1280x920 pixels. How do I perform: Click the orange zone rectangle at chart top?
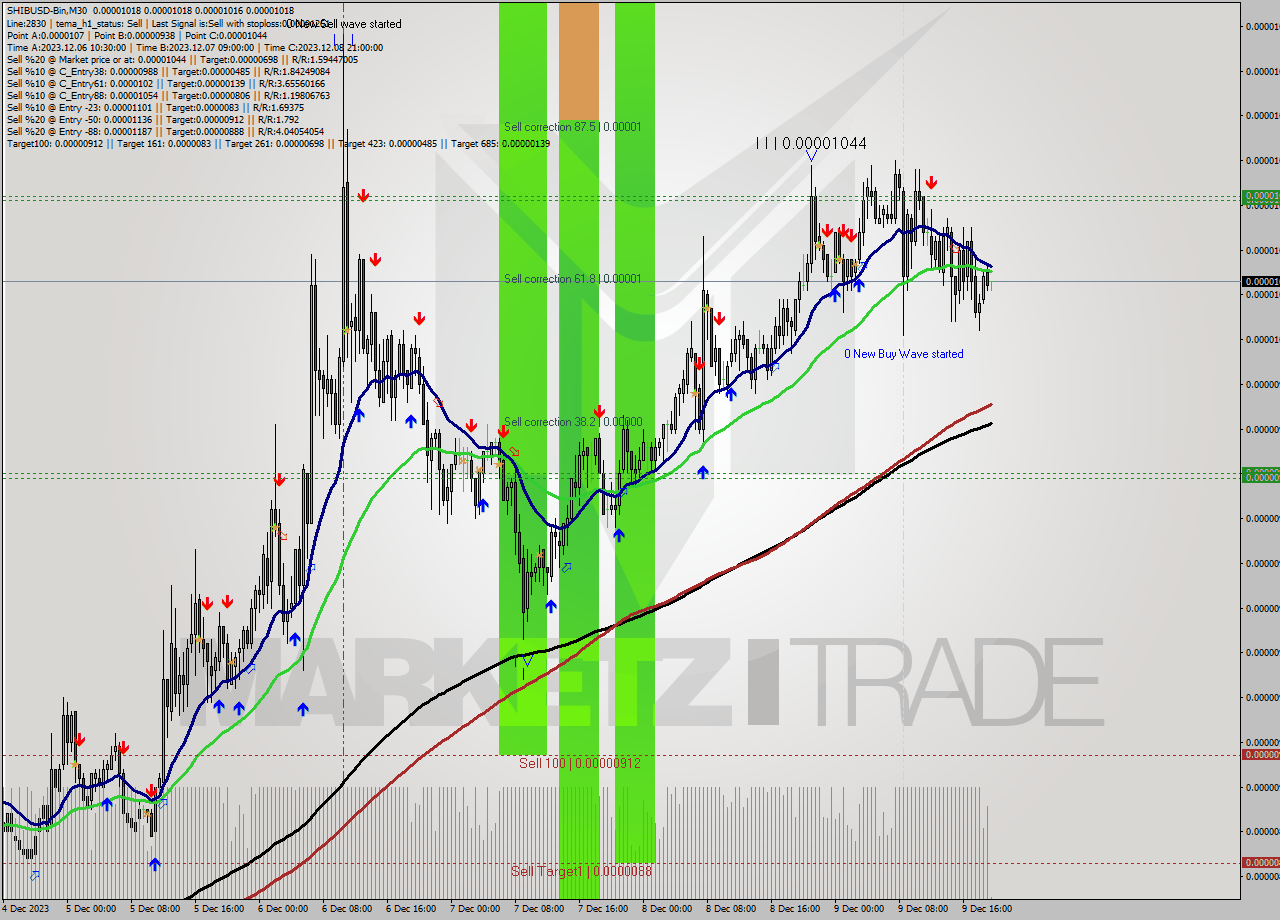click(578, 61)
